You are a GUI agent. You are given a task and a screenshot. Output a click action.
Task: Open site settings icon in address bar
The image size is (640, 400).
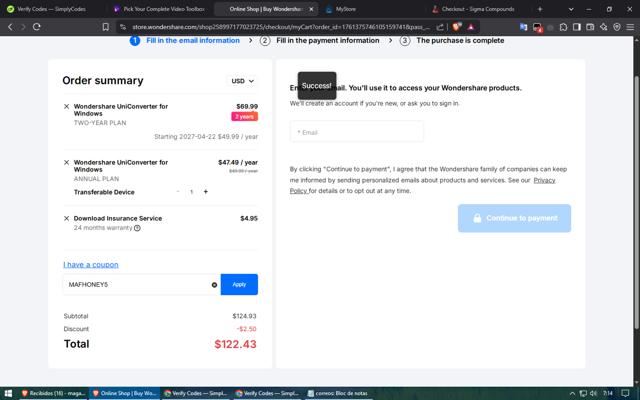[x=122, y=27]
